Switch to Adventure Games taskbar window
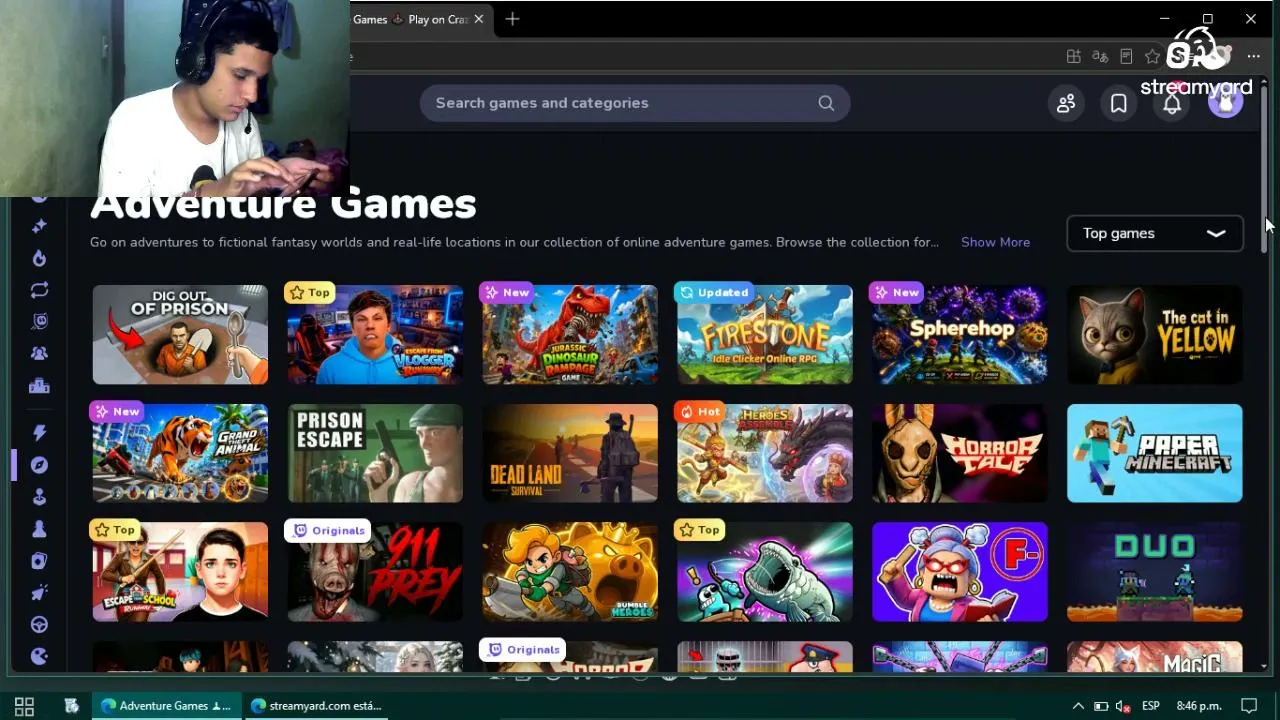 [166, 706]
